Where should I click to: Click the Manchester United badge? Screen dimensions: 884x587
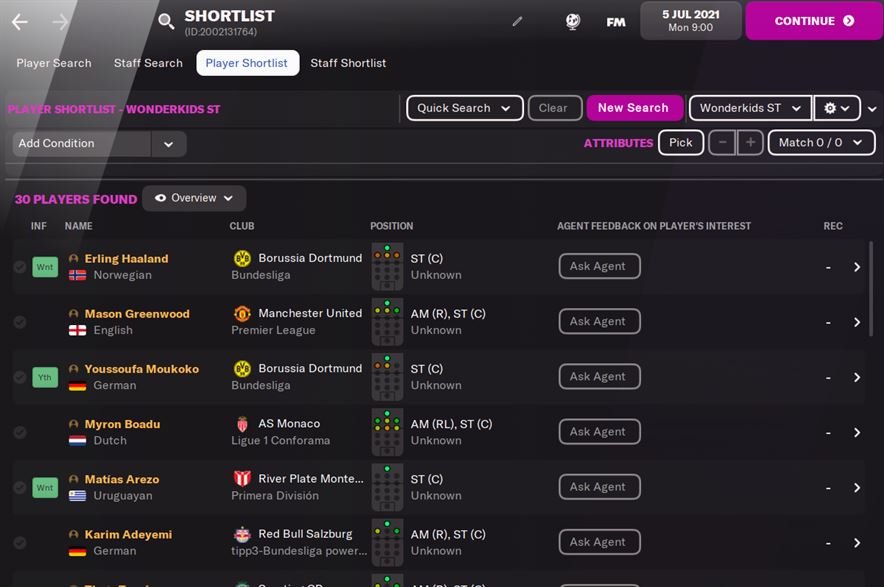242,314
